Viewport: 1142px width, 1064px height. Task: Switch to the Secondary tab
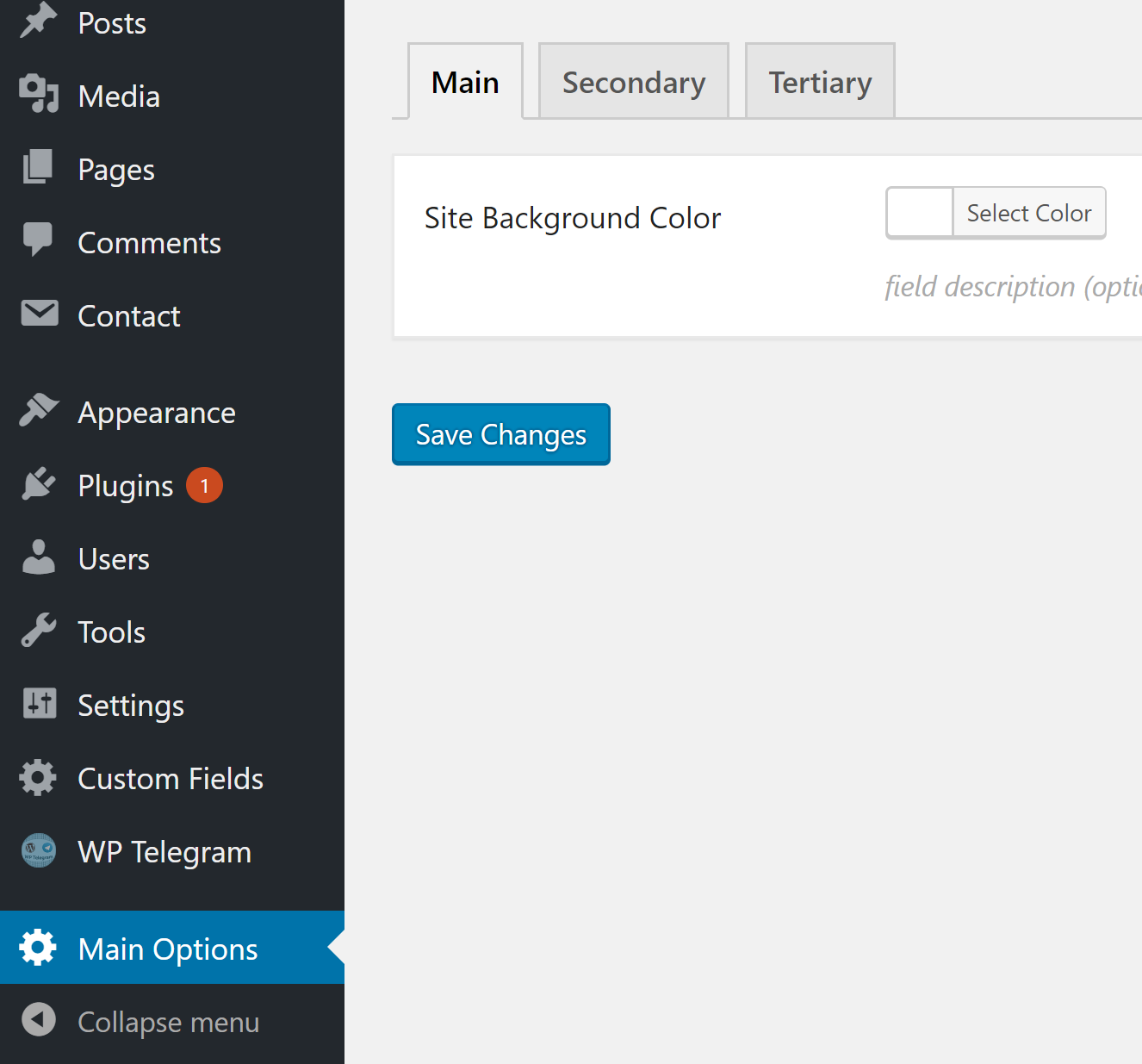(x=634, y=81)
